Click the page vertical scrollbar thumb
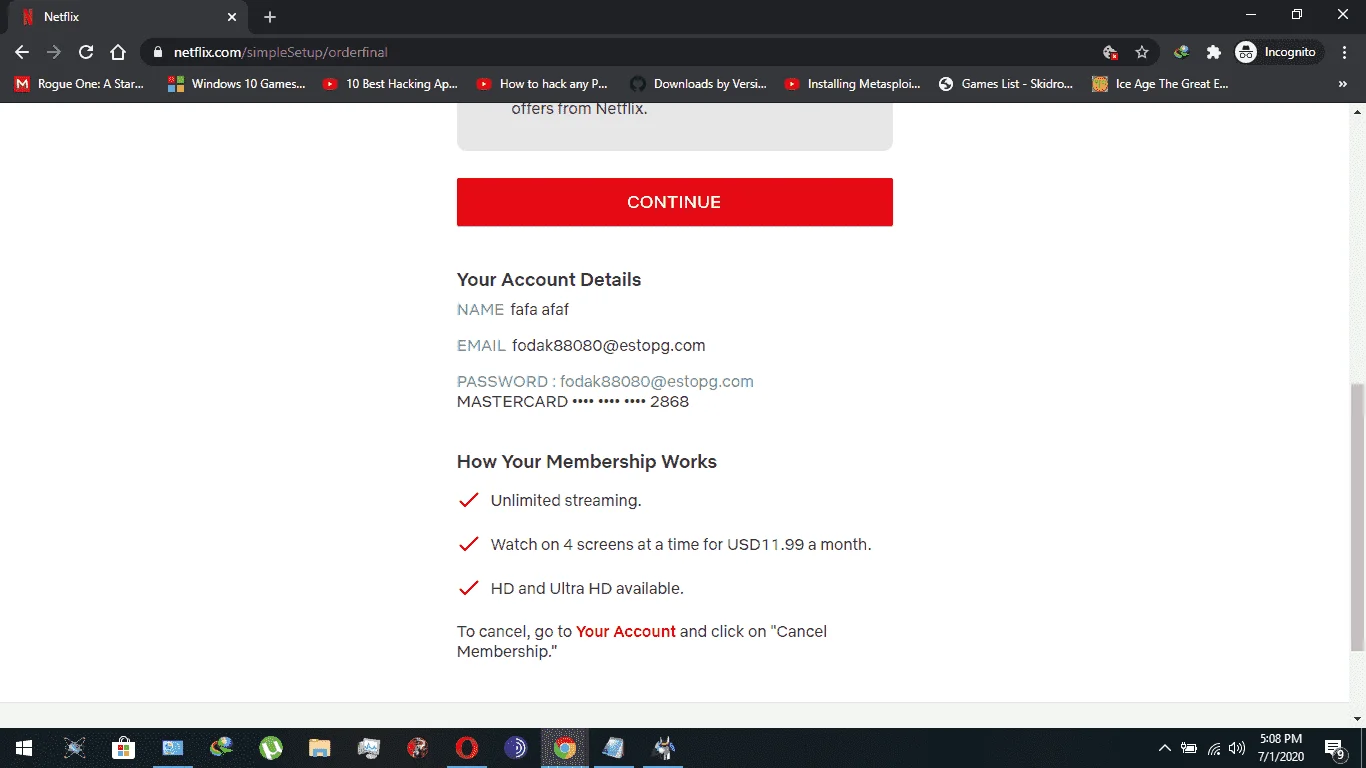 pyautogui.click(x=1357, y=517)
